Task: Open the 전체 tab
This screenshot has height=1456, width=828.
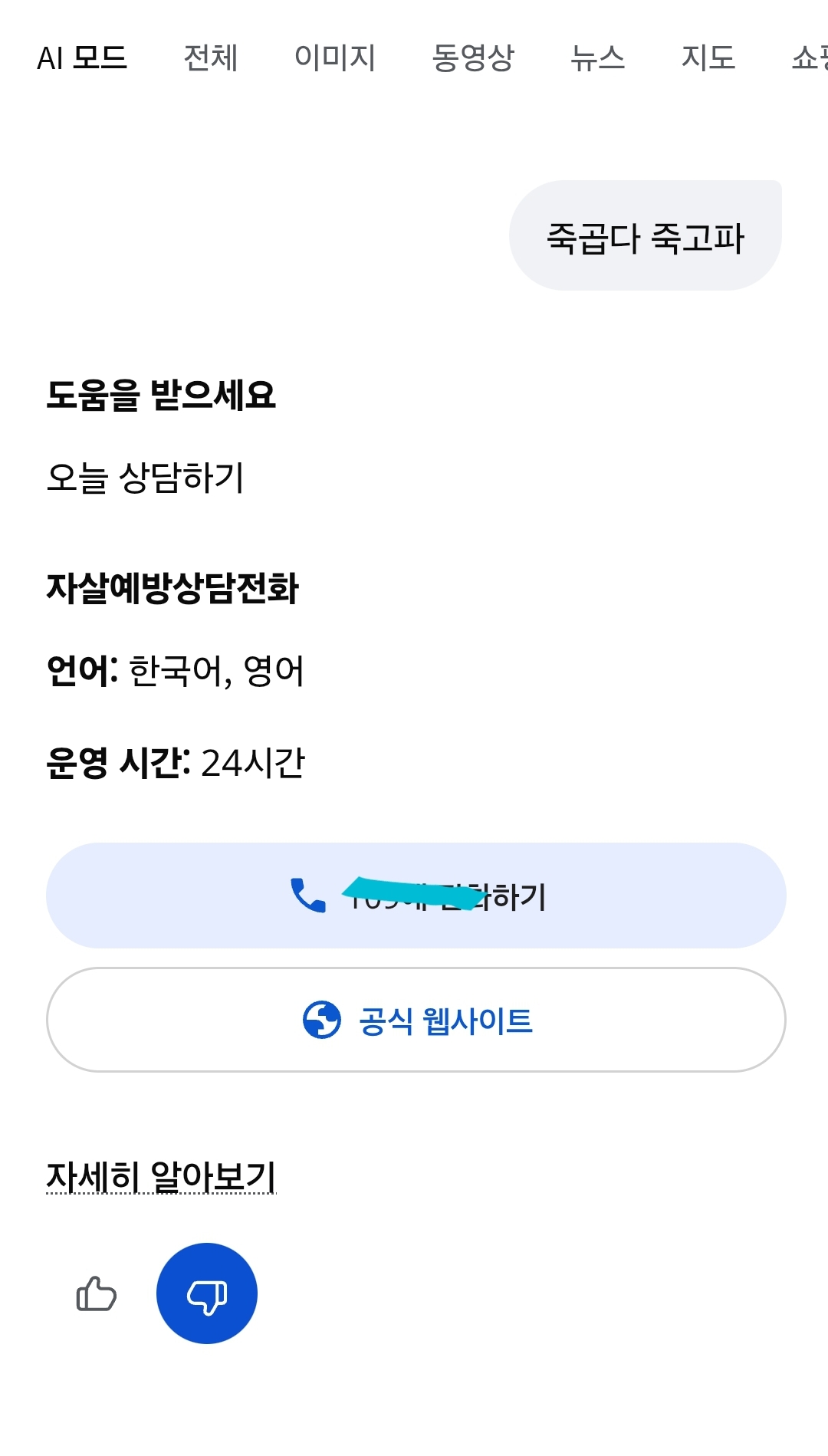Action: pyautogui.click(x=211, y=58)
